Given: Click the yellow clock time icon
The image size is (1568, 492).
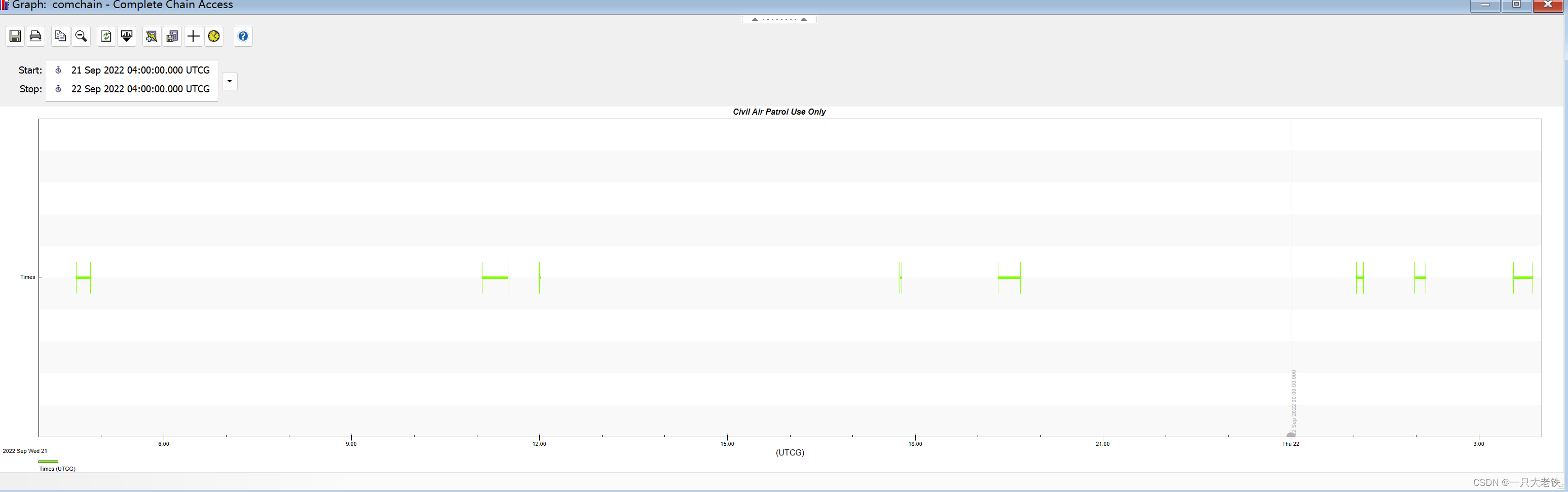Looking at the screenshot, I should pos(214,37).
